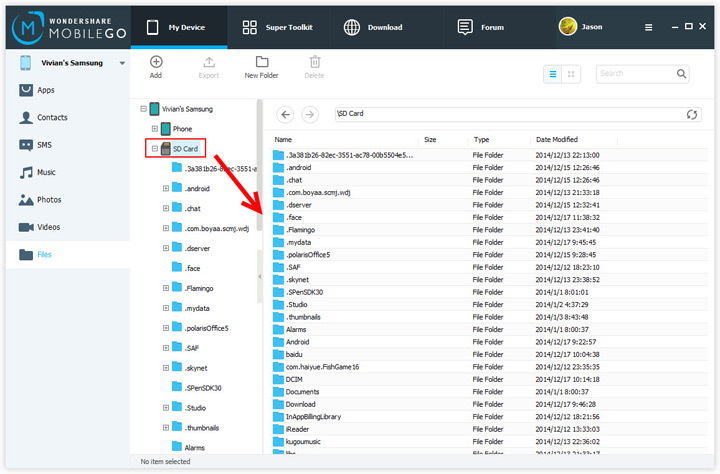Select .face folder in tree

click(186, 268)
